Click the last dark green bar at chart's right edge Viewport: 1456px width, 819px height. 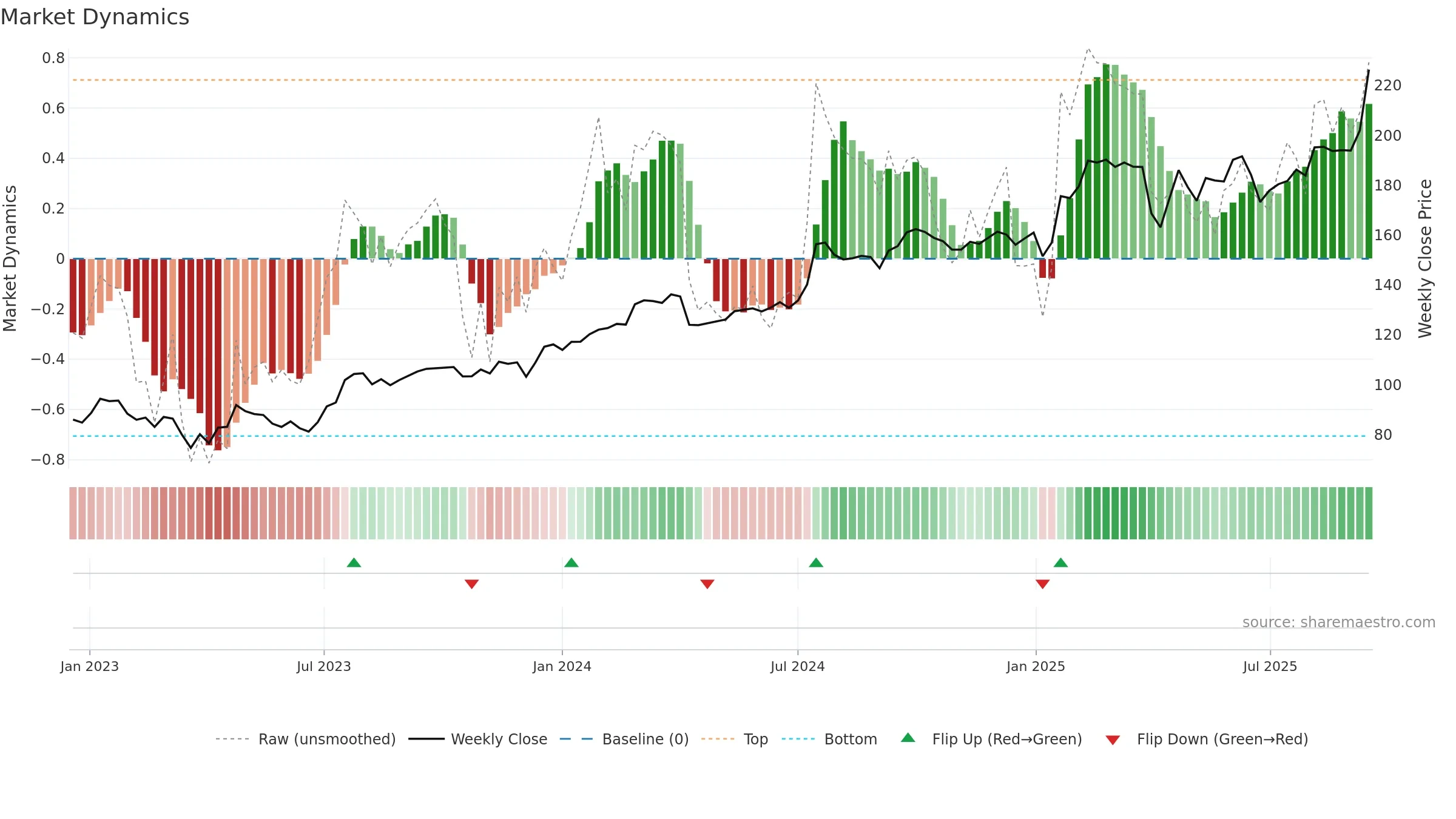point(1369,181)
